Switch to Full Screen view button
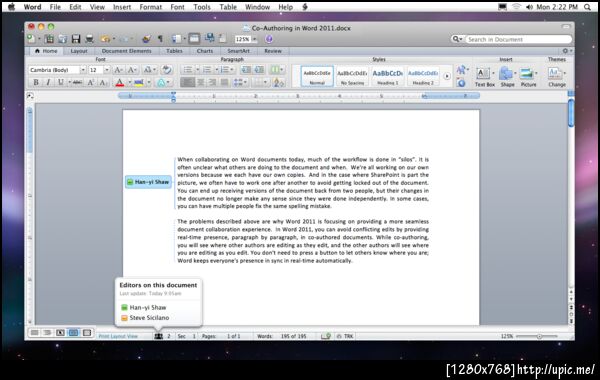Image resolution: width=600 pixels, height=380 pixels. coord(87,333)
